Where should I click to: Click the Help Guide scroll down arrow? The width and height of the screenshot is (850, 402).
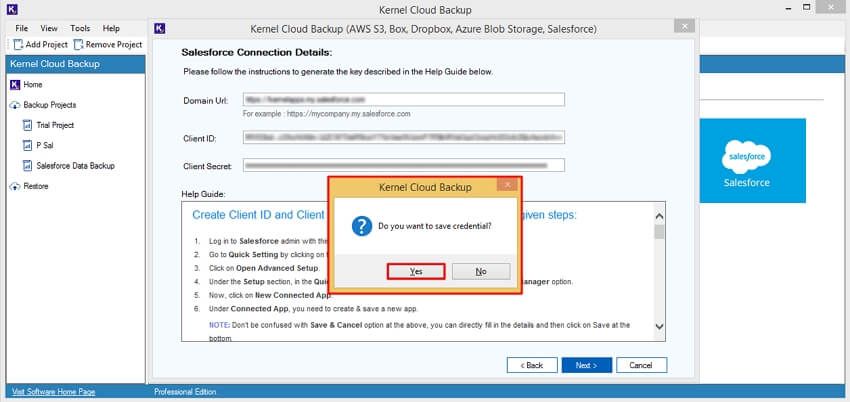click(x=659, y=326)
